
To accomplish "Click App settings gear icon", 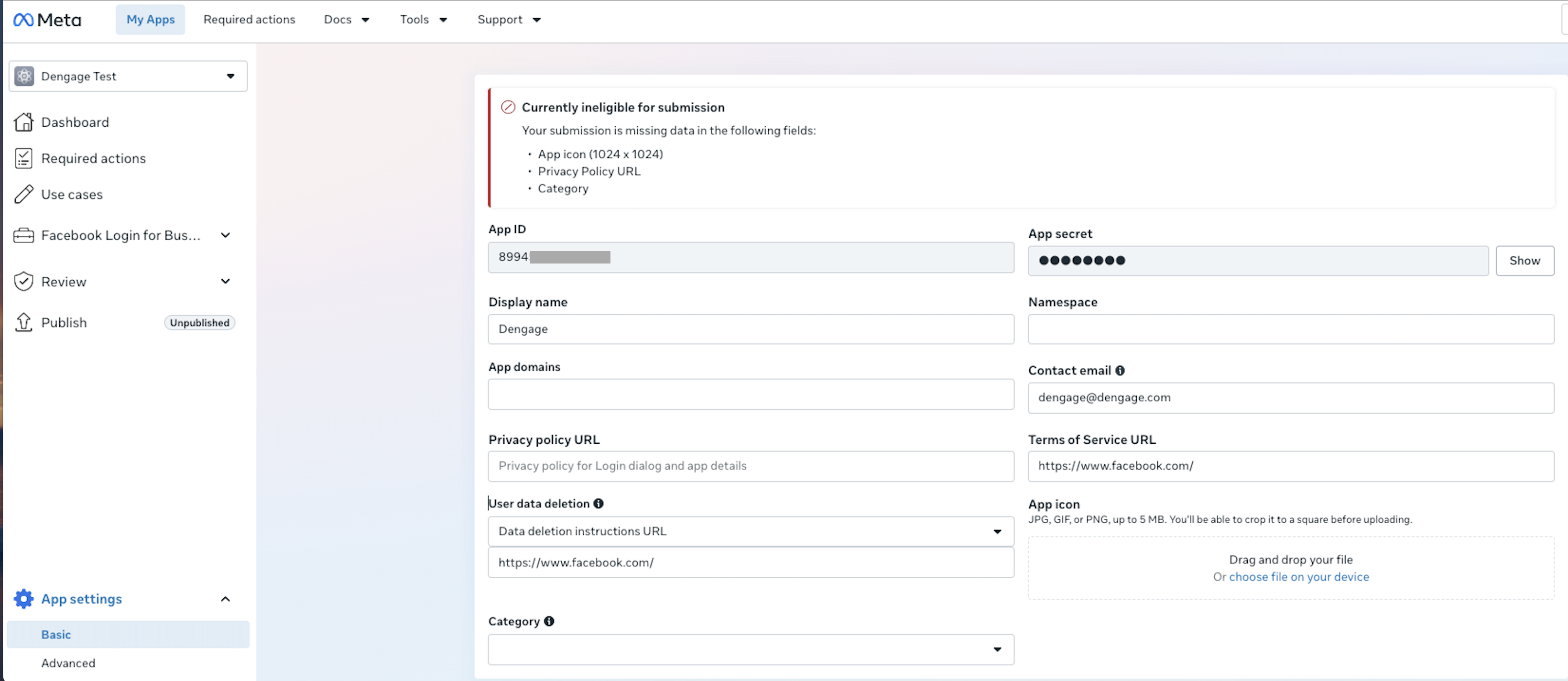I will 24,599.
